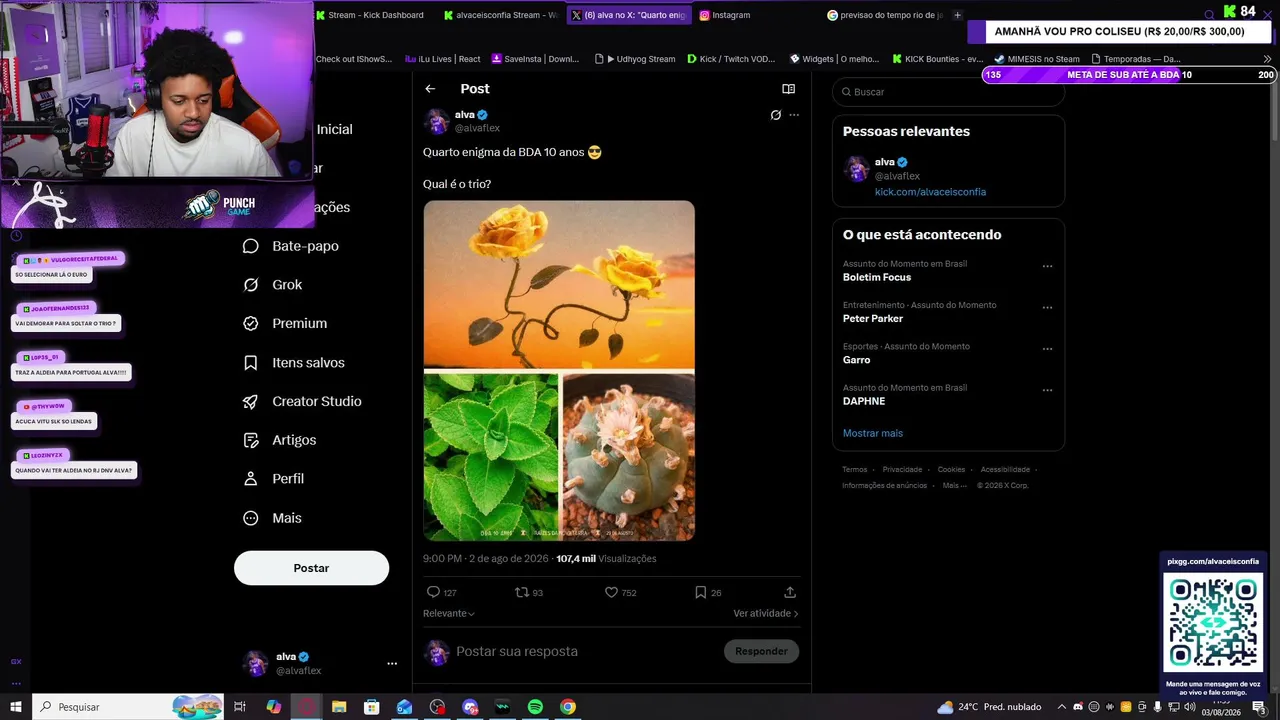Open a new browser tab

pos(957,15)
